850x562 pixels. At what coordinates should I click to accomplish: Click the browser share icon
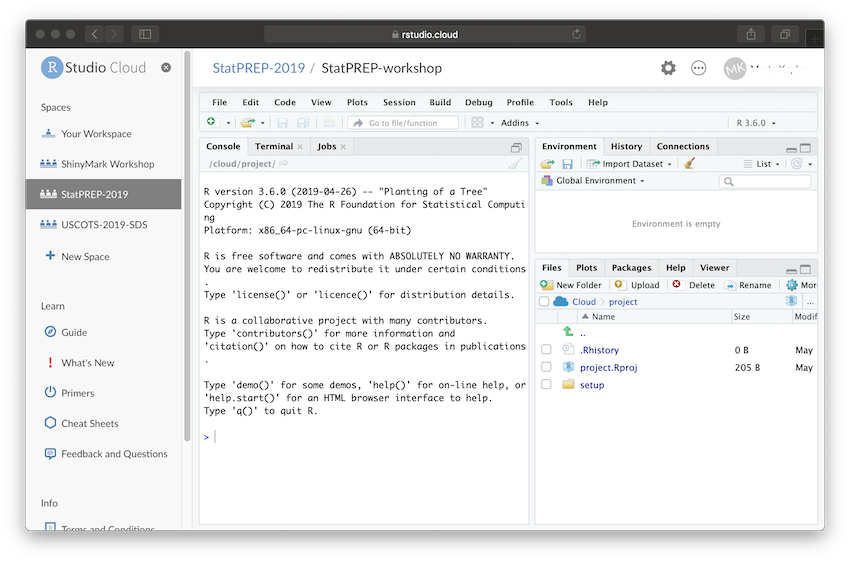pyautogui.click(x=751, y=34)
